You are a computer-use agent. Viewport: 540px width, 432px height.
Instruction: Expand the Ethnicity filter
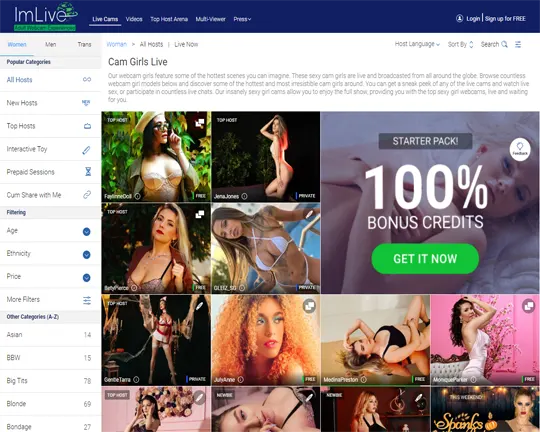click(x=86, y=255)
